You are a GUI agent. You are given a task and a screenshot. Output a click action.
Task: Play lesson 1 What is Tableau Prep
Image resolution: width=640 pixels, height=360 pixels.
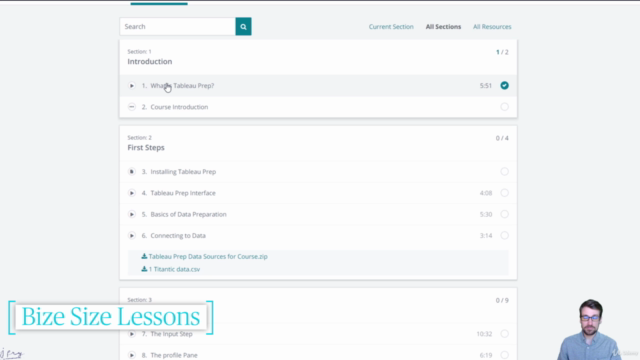[131, 86]
